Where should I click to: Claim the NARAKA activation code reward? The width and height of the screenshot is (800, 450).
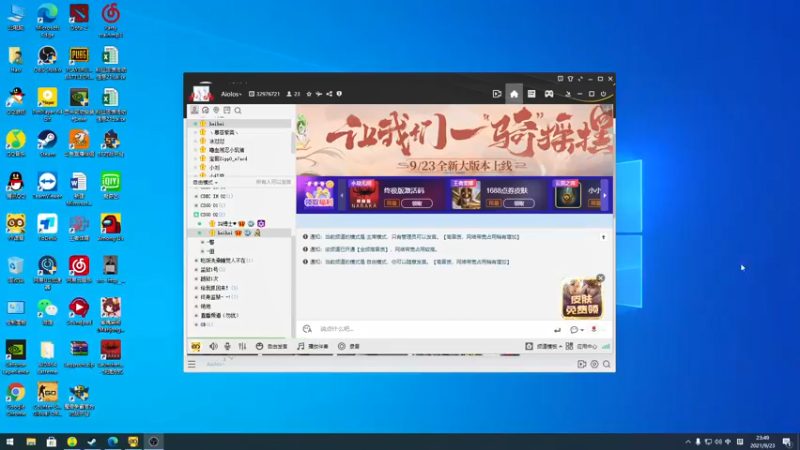pos(417,203)
